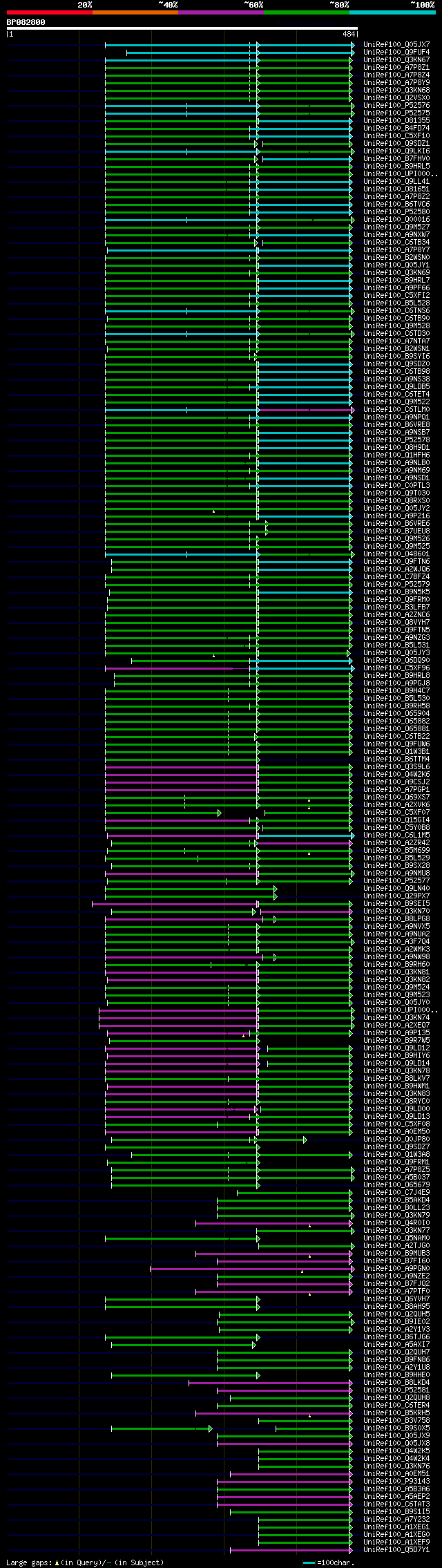
Task: Open hit UniRef100_Q2VSX0
Action: (x=396, y=97)
